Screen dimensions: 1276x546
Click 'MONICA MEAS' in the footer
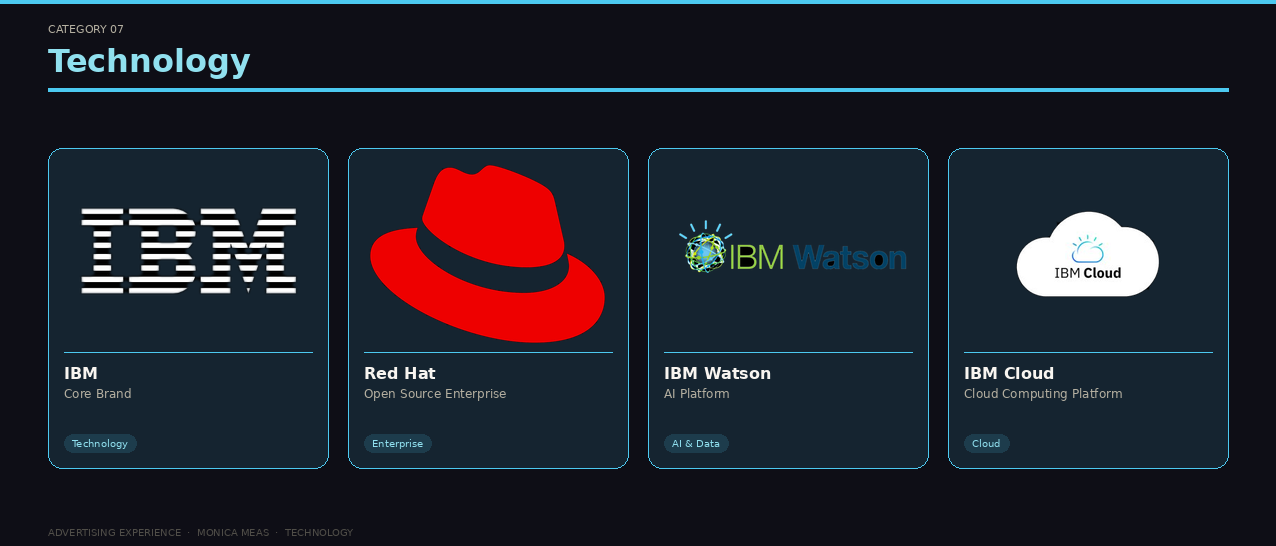(233, 533)
